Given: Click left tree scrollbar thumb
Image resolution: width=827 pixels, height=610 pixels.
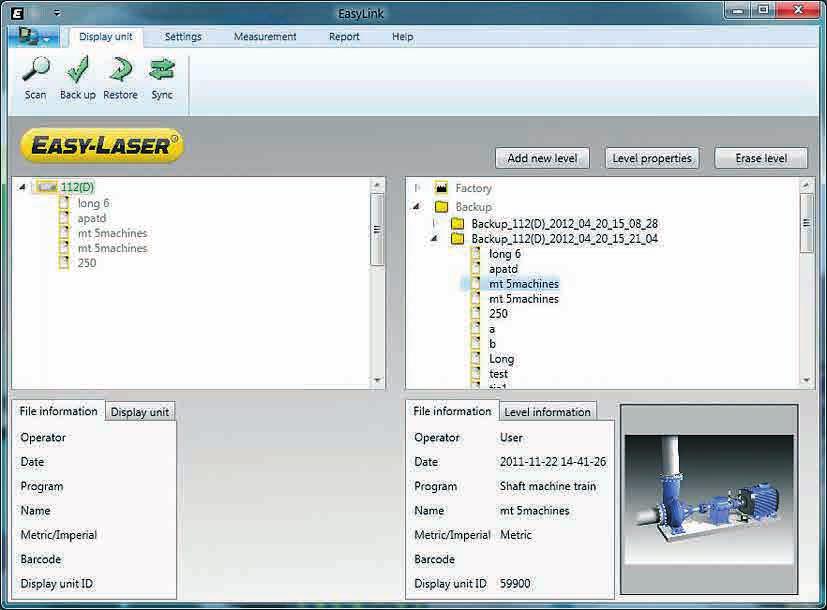Looking at the screenshot, I should [377, 229].
